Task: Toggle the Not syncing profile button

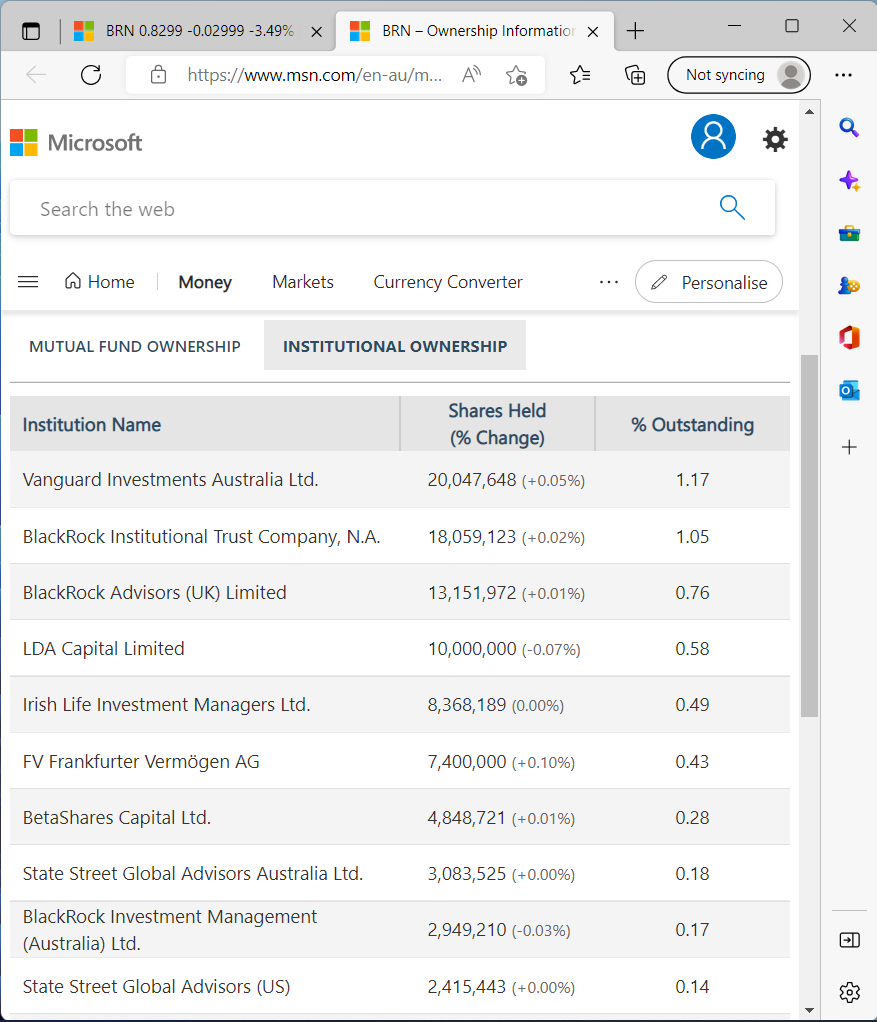Action: click(x=738, y=75)
